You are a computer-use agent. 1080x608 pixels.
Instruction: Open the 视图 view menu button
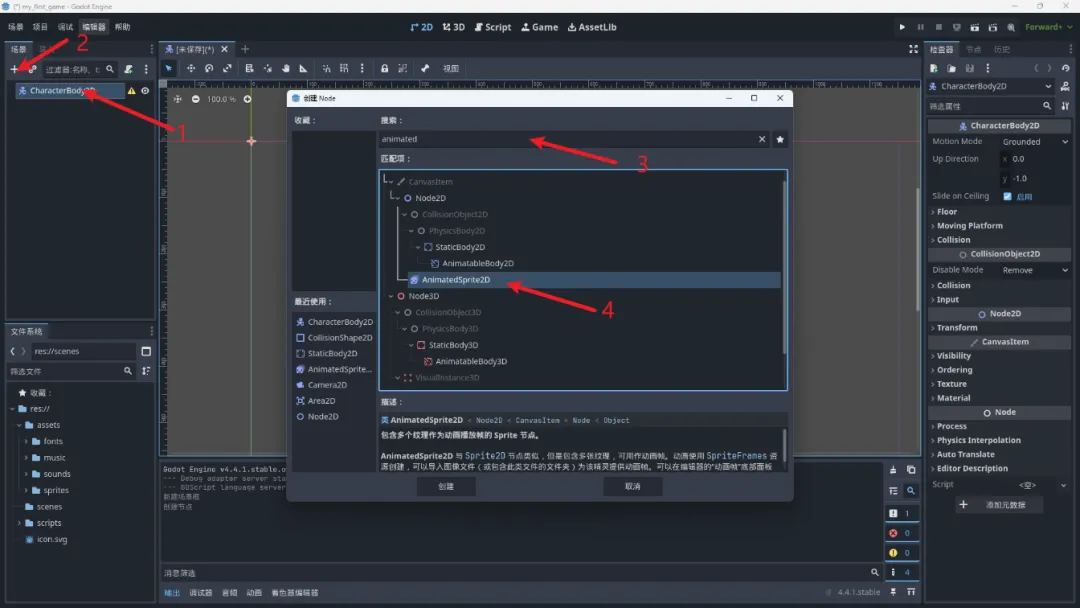[450, 68]
